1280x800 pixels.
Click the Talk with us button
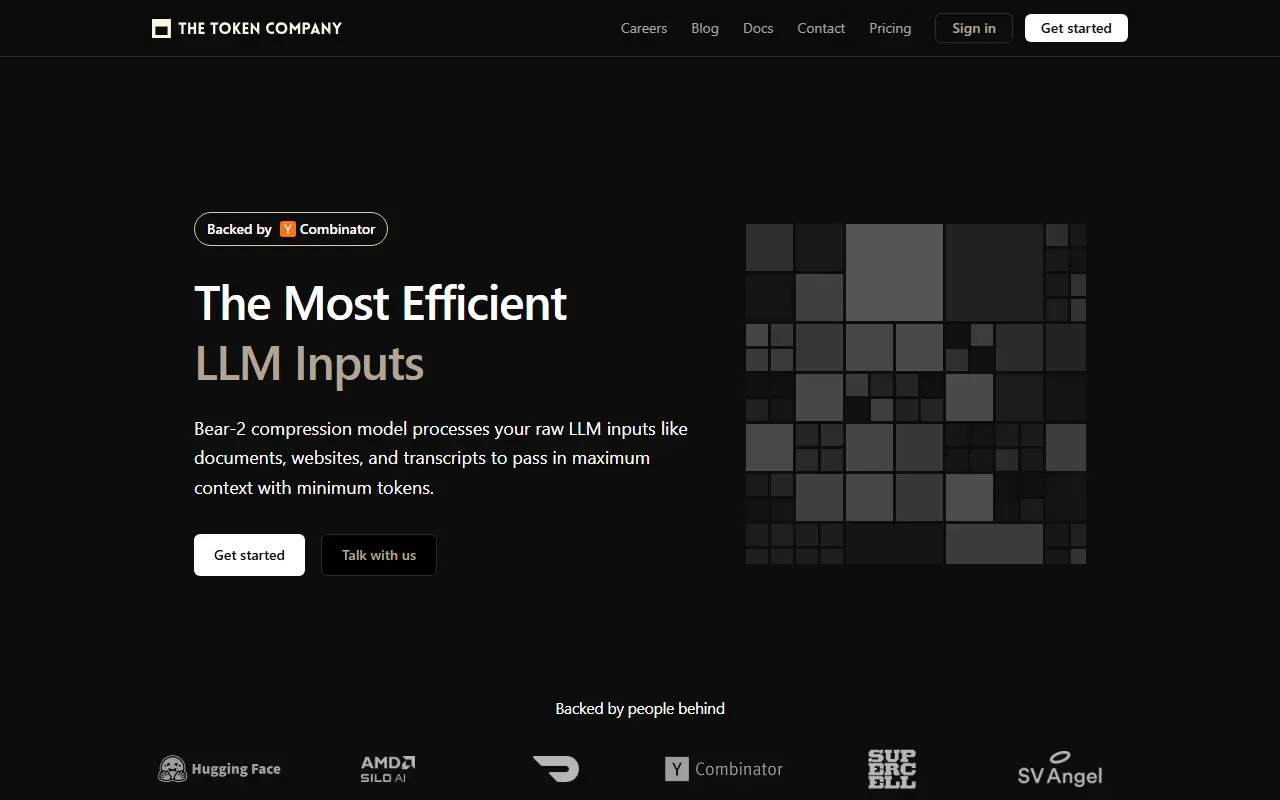[379, 555]
